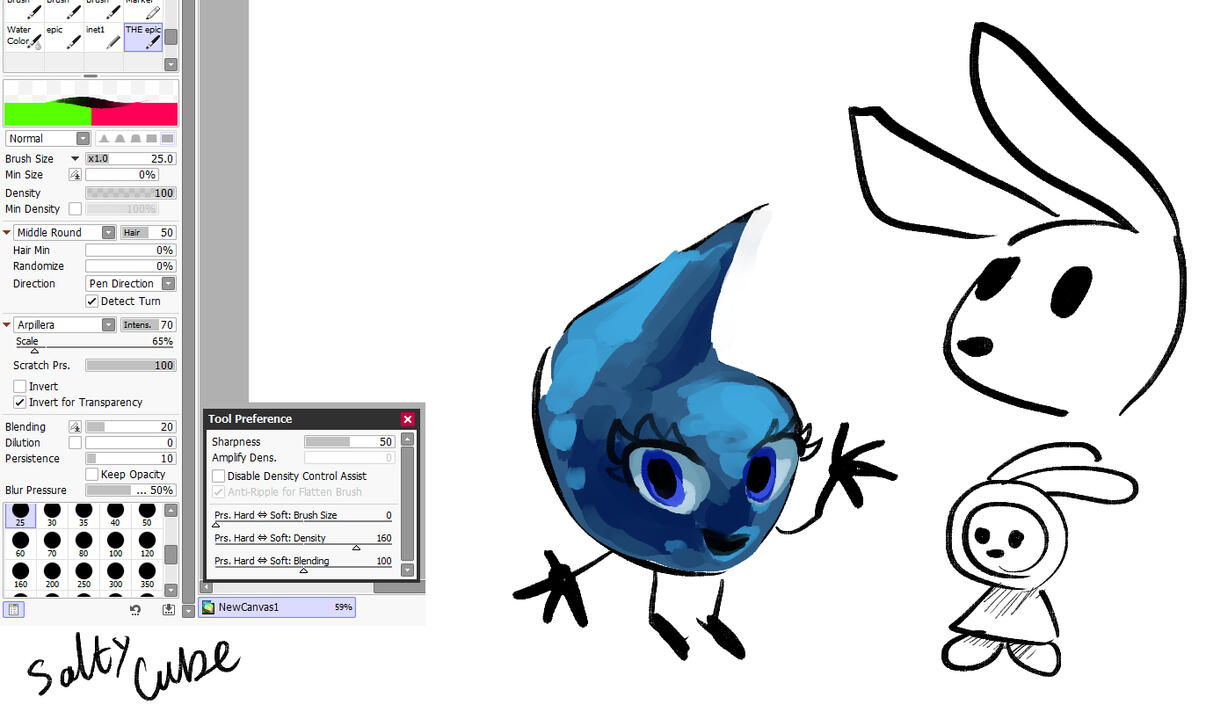Select the Water Color brush preset
This screenshot has width=1206, height=712.
[x=22, y=37]
